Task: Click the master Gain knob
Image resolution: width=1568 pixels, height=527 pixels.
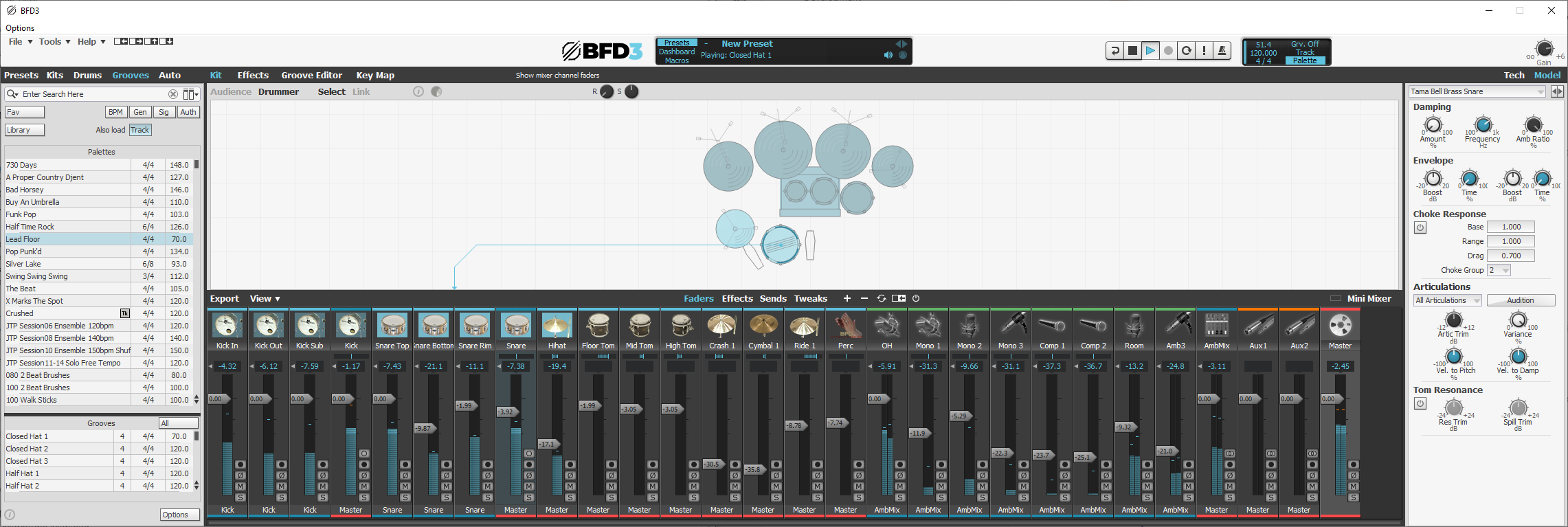Action: 1544,49
